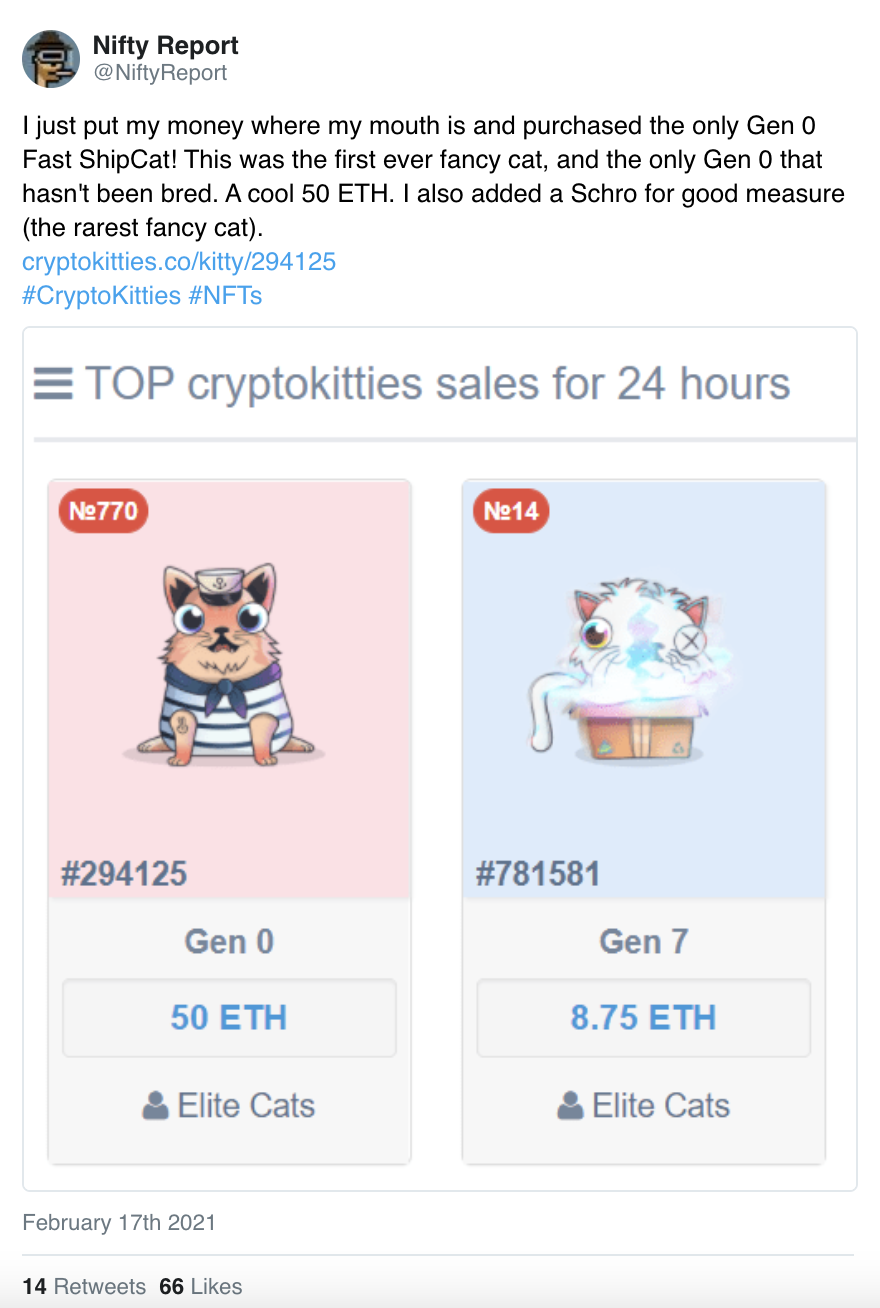Click the person icon beside second Elite Cats
The width and height of the screenshot is (880, 1308).
click(570, 1106)
